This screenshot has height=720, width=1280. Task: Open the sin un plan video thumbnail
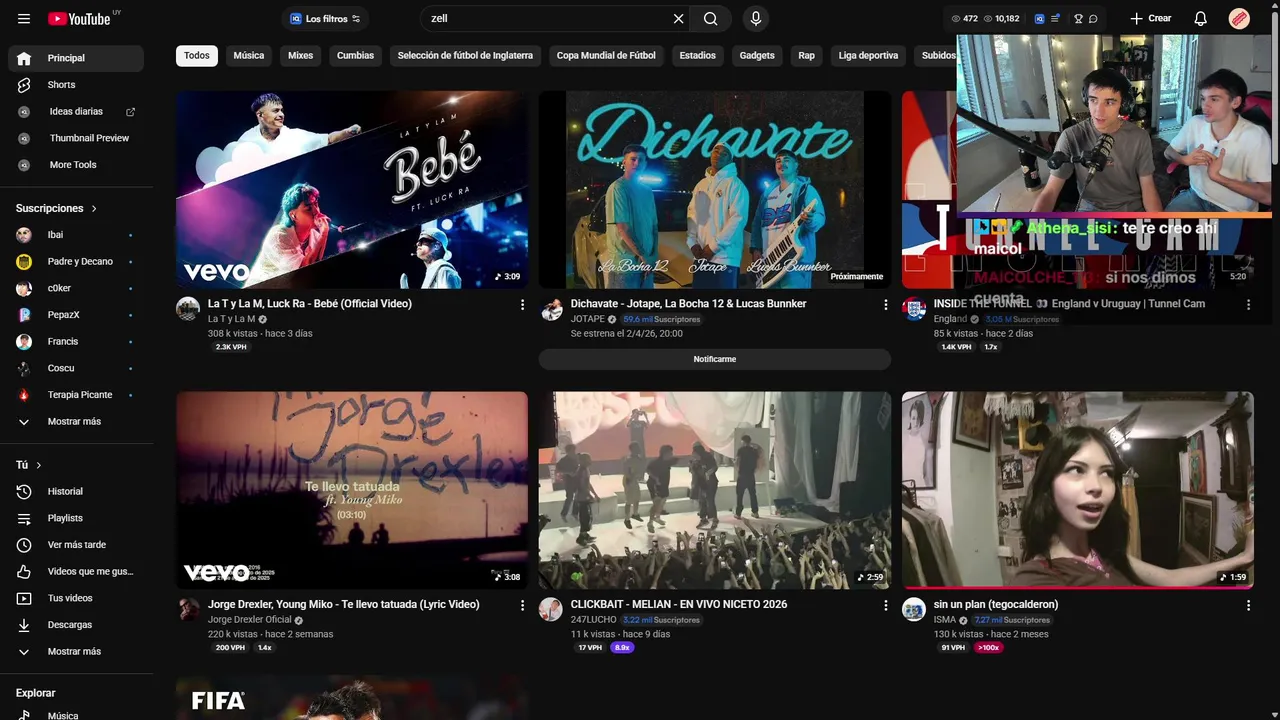click(x=1078, y=490)
